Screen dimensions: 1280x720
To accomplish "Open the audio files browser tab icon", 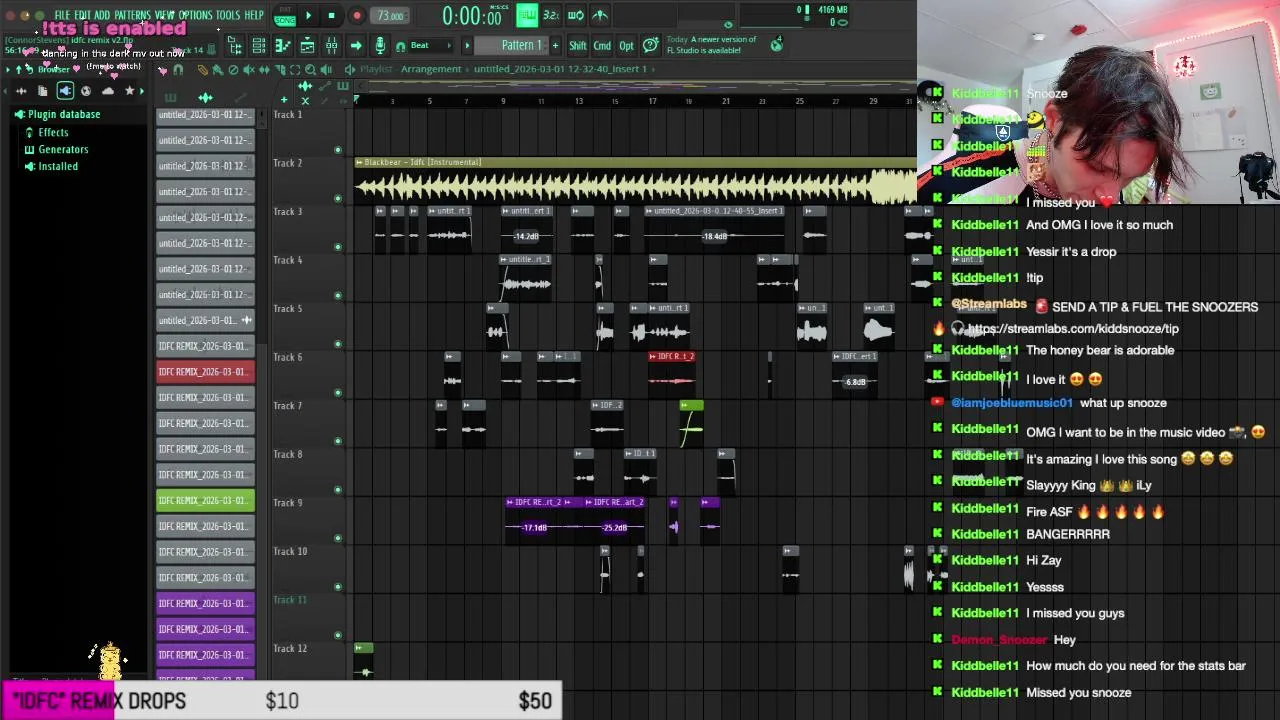I will [x=21, y=91].
